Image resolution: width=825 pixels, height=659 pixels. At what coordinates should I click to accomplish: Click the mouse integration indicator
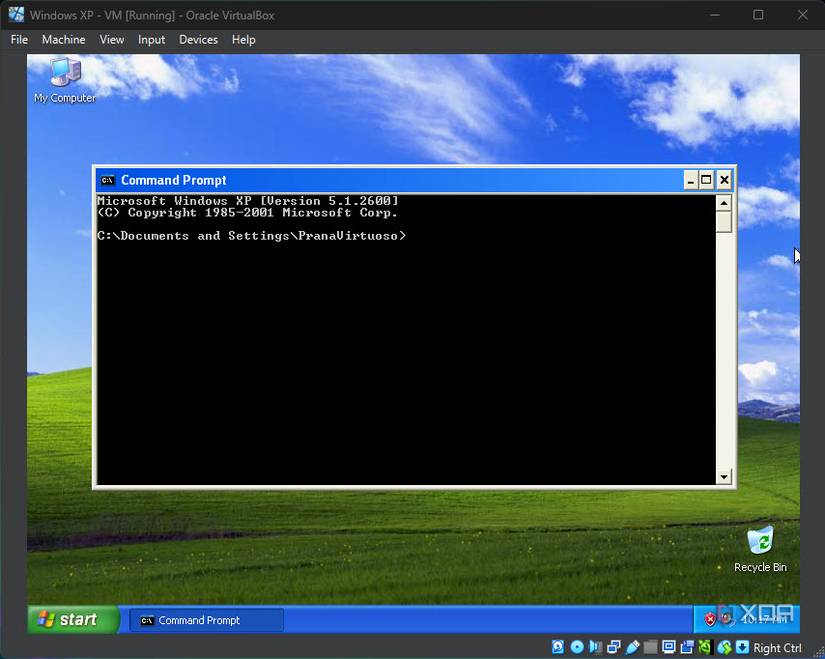723,647
